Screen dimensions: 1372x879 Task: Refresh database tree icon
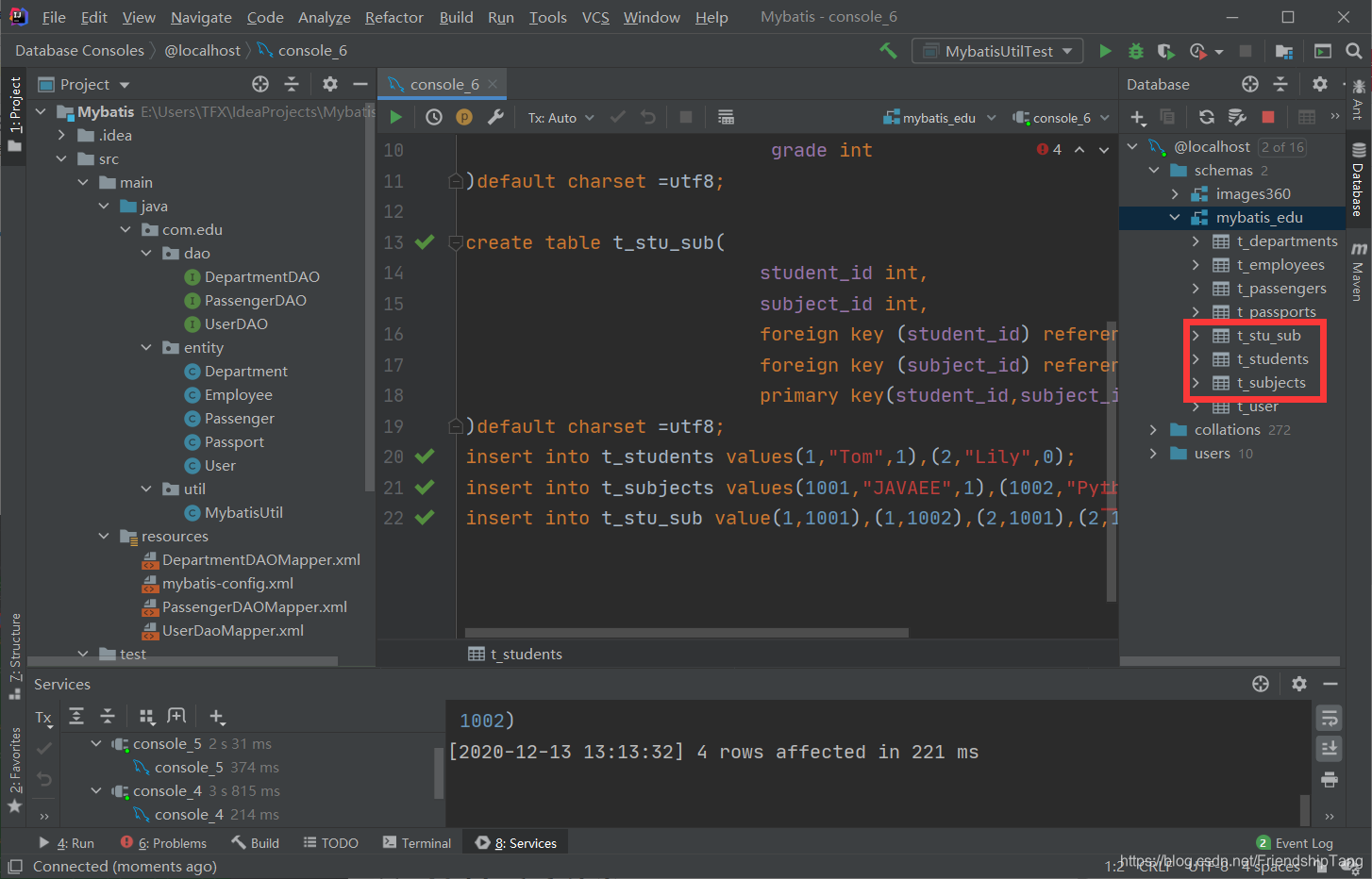tap(1207, 117)
